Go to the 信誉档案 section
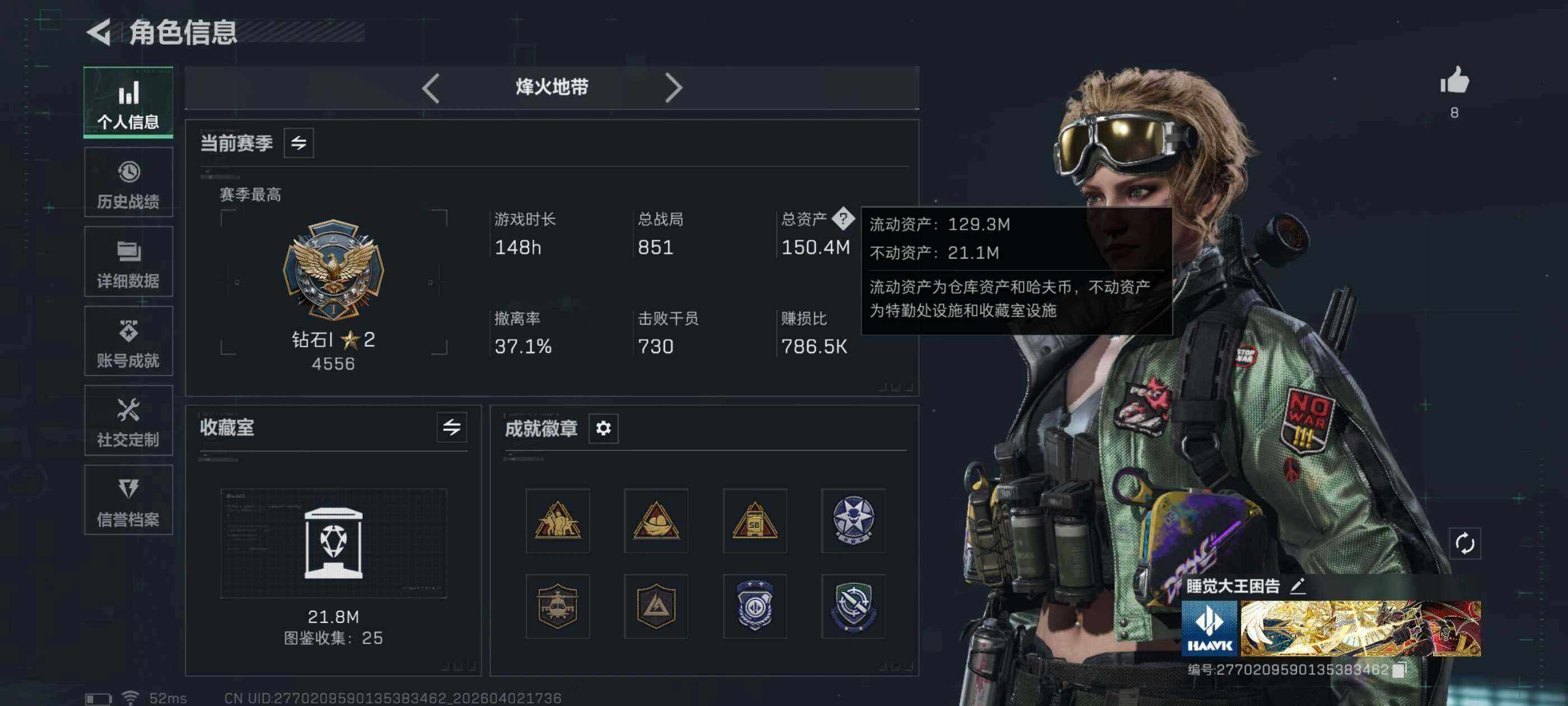1568x706 pixels. coord(128,499)
